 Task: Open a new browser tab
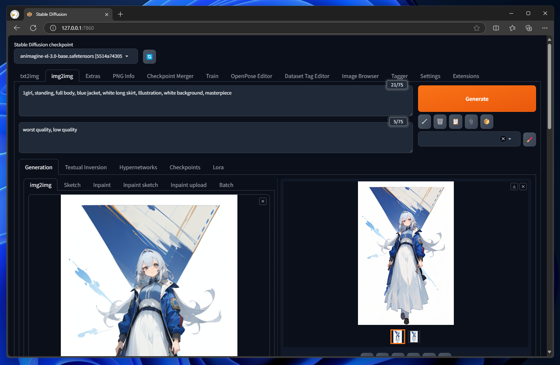point(120,14)
